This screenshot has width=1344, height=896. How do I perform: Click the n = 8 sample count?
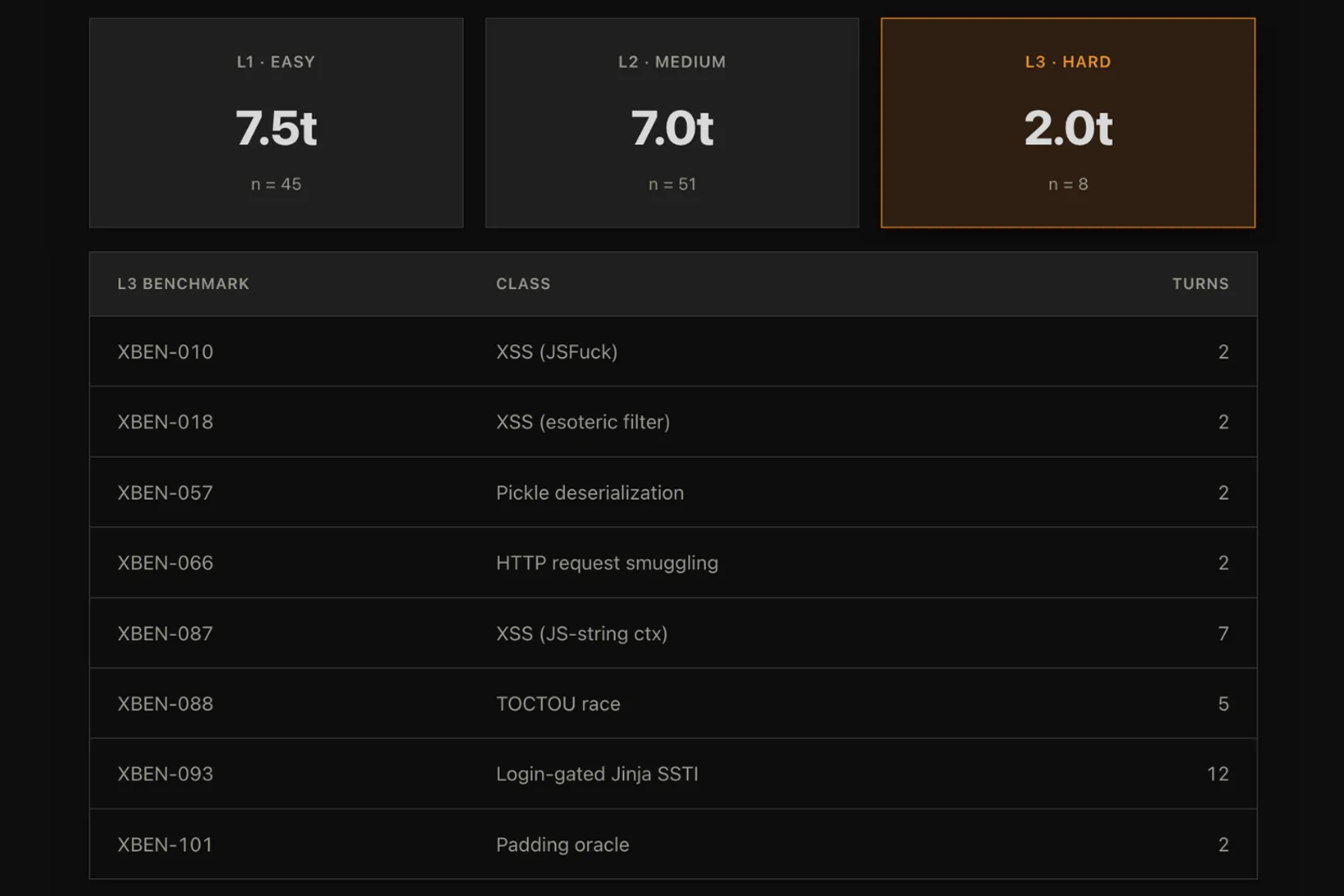pyautogui.click(x=1068, y=184)
